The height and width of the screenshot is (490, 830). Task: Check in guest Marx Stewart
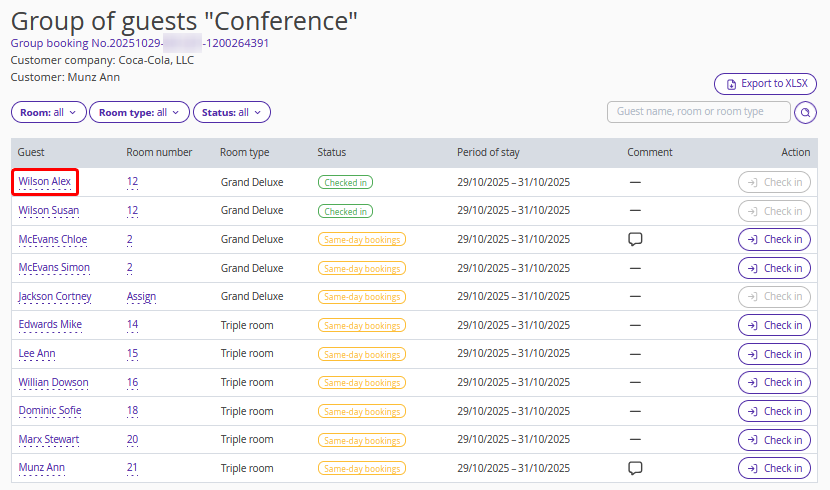coord(774,440)
